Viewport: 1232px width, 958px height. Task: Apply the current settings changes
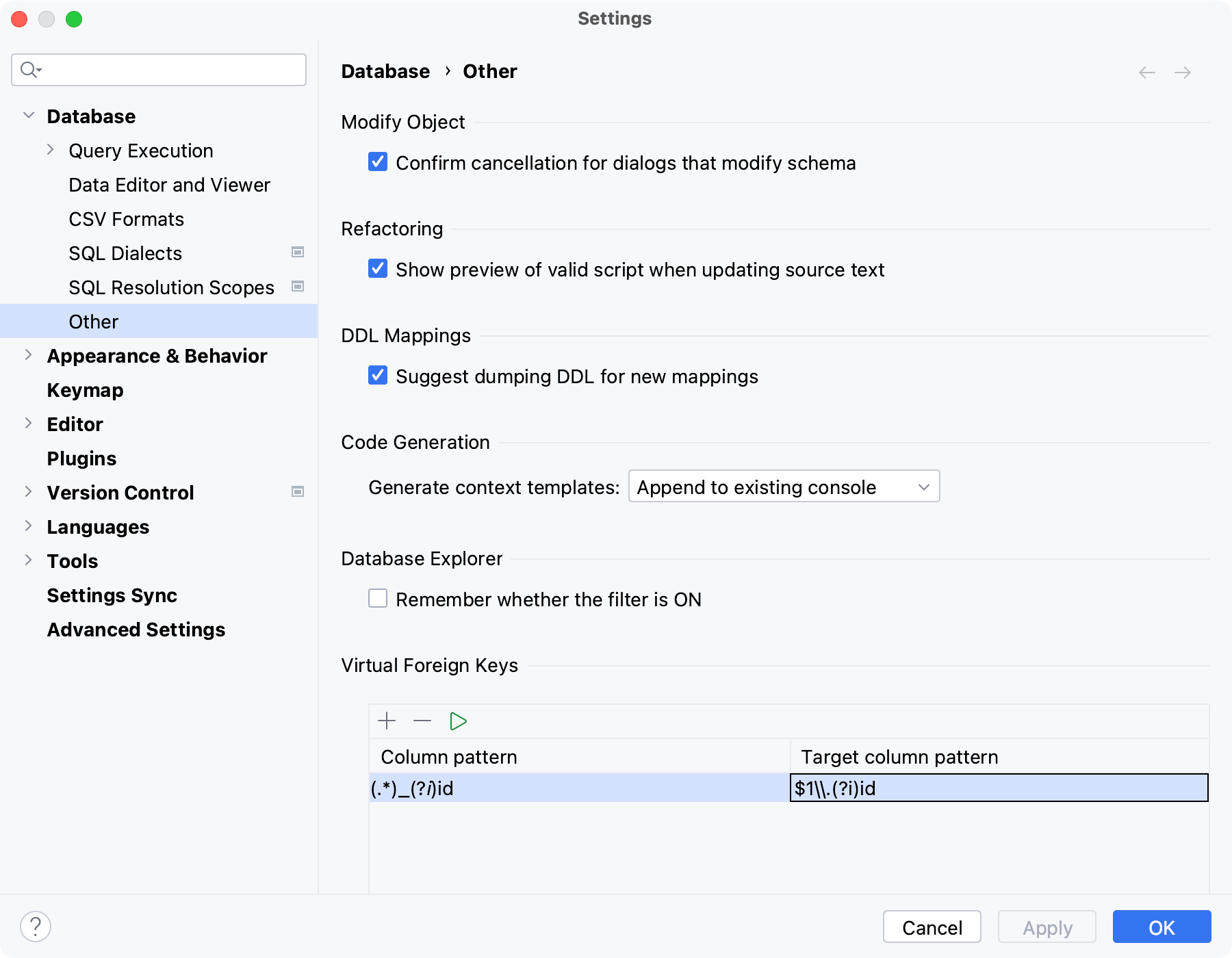coord(1047,927)
